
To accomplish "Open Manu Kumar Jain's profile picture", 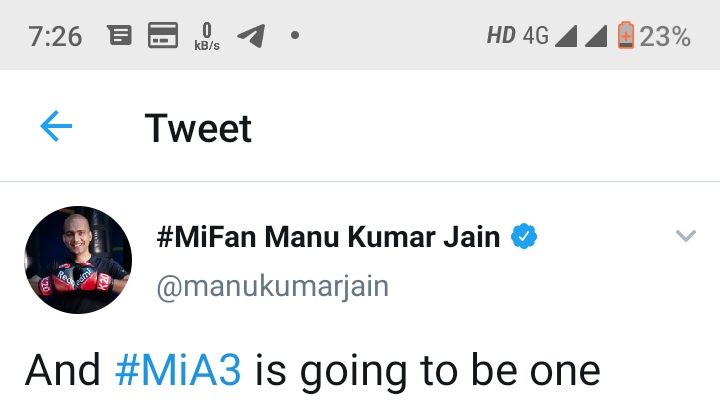I will pyautogui.click(x=78, y=260).
